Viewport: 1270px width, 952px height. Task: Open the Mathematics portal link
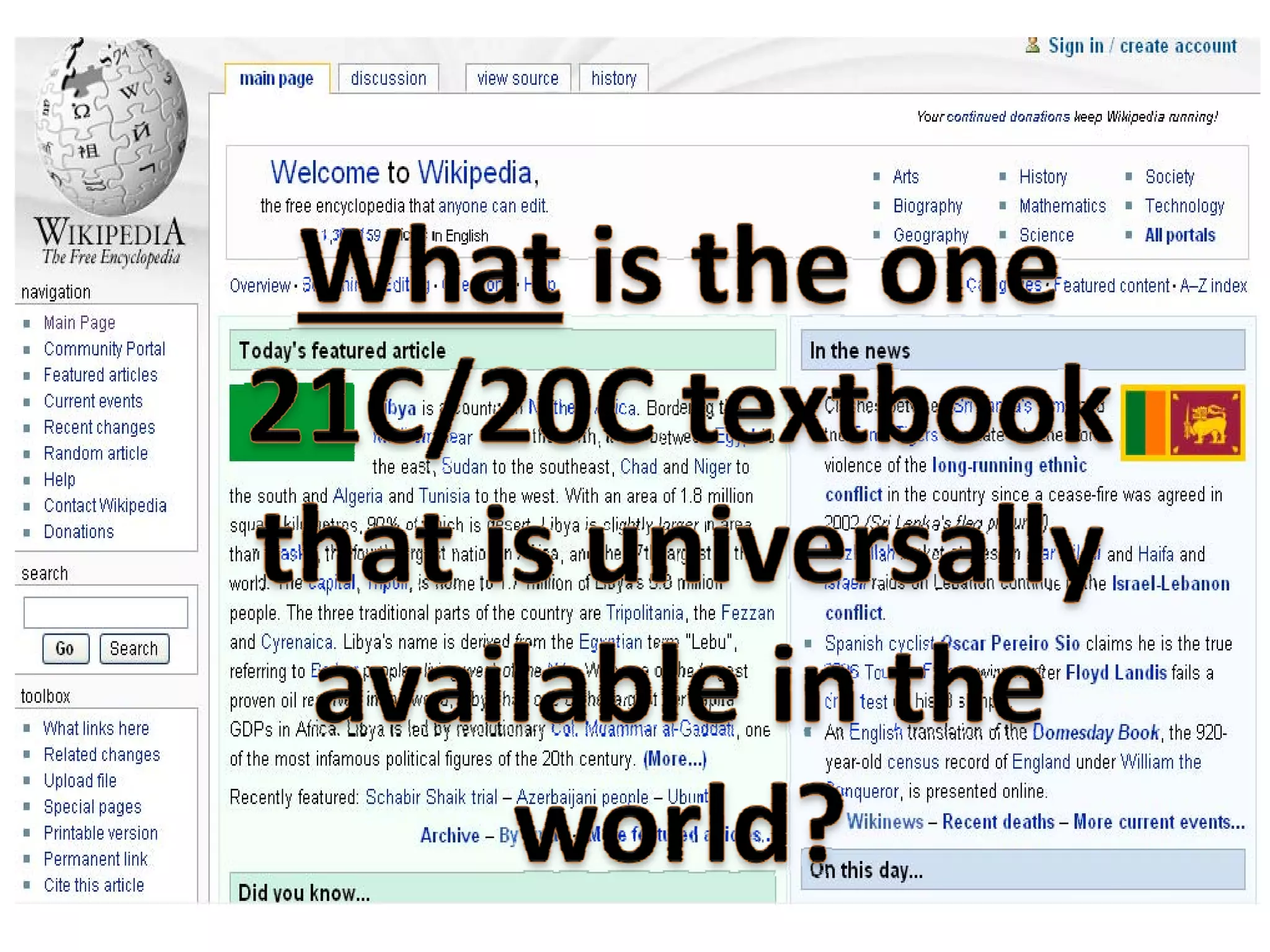(x=1062, y=206)
